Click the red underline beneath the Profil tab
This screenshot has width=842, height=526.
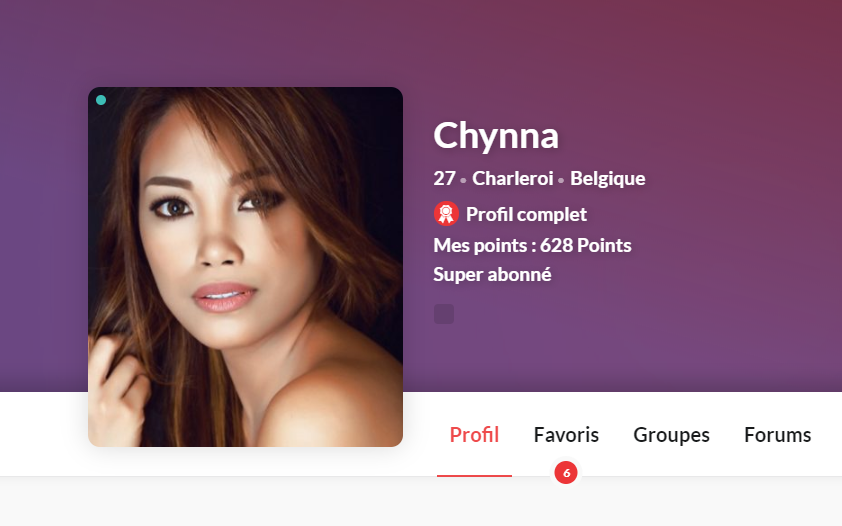point(474,476)
